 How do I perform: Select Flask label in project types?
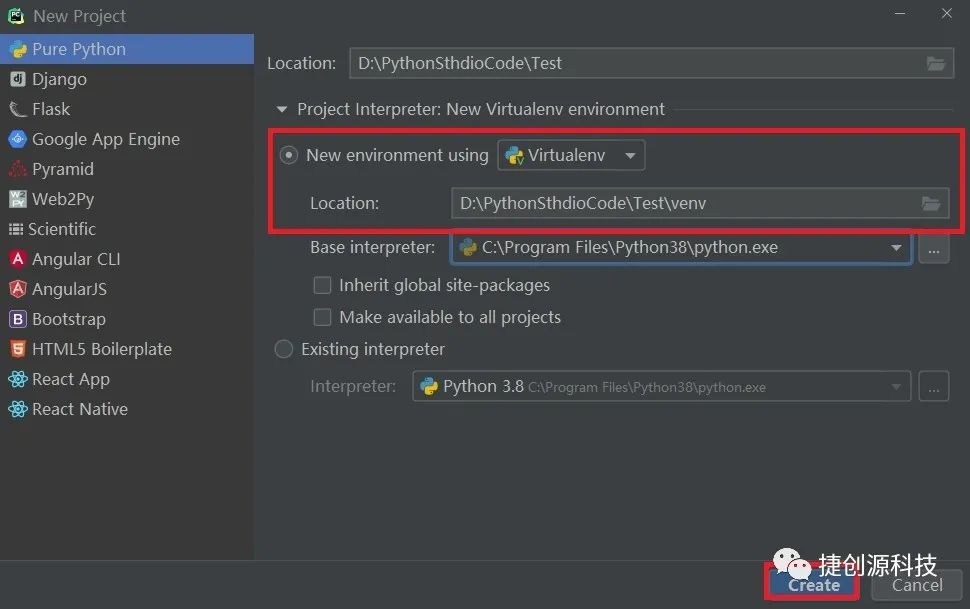click(51, 109)
